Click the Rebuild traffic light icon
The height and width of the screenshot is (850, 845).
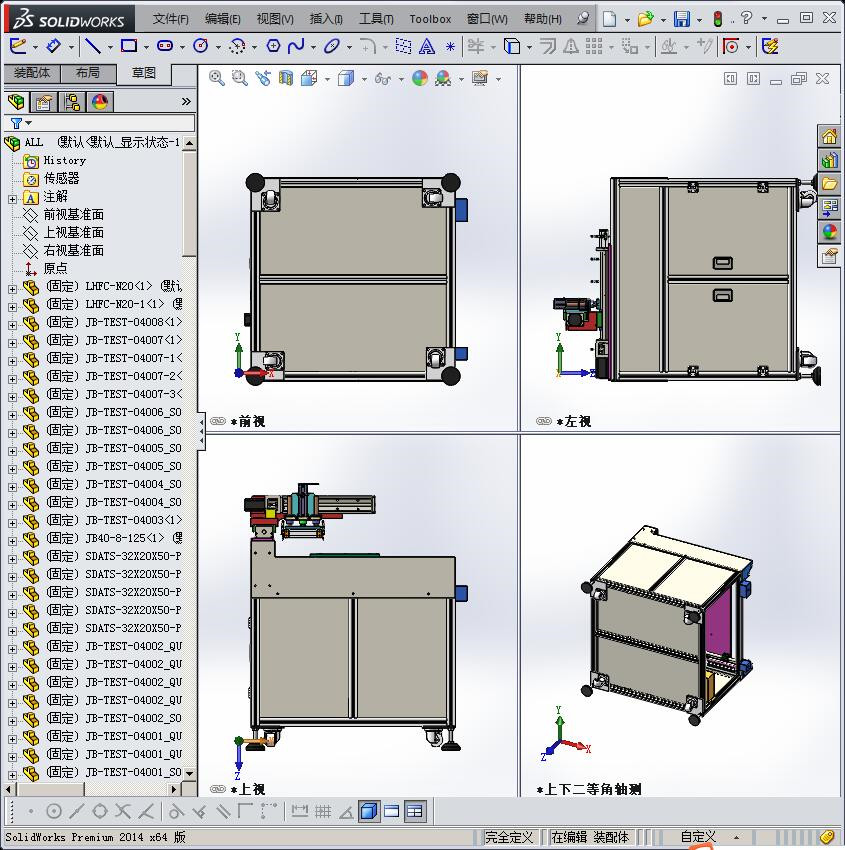pos(718,19)
